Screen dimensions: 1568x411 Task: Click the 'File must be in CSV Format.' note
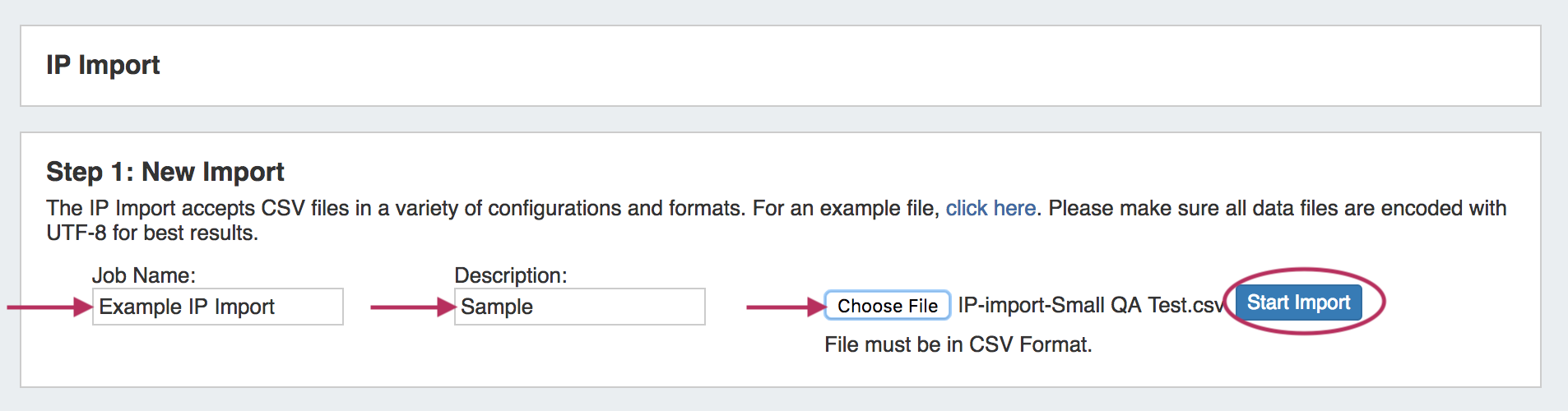point(958,344)
